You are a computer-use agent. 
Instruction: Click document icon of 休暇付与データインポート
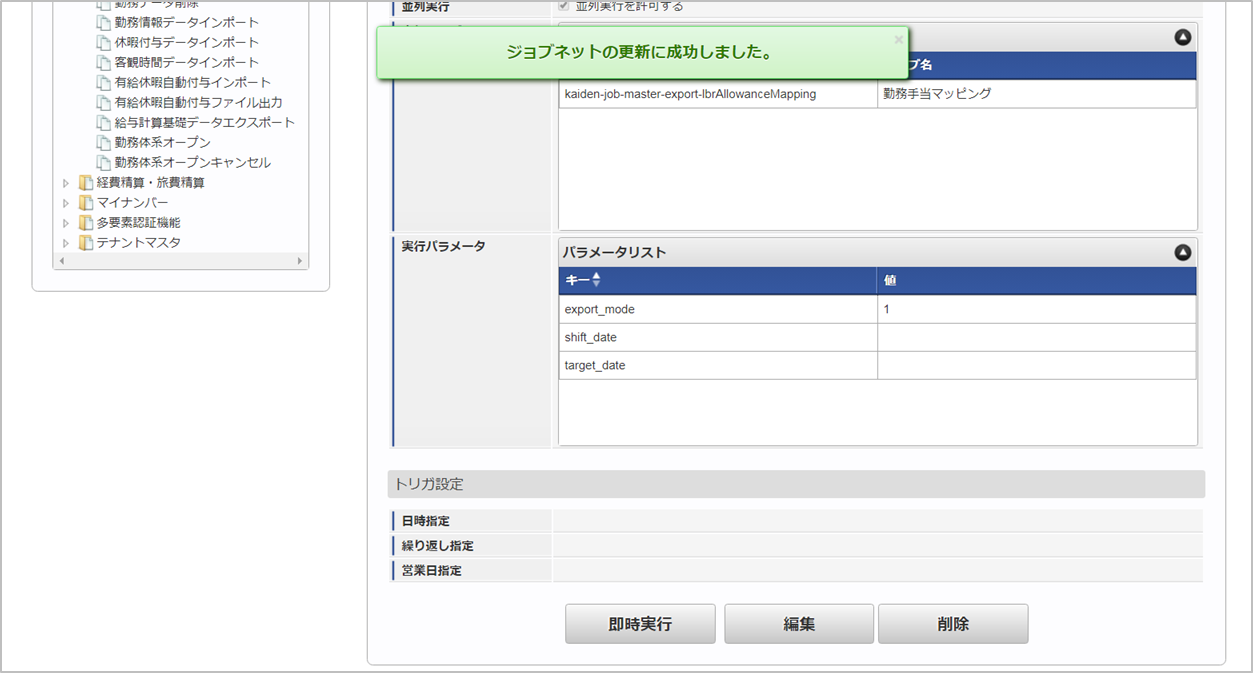tap(104, 42)
